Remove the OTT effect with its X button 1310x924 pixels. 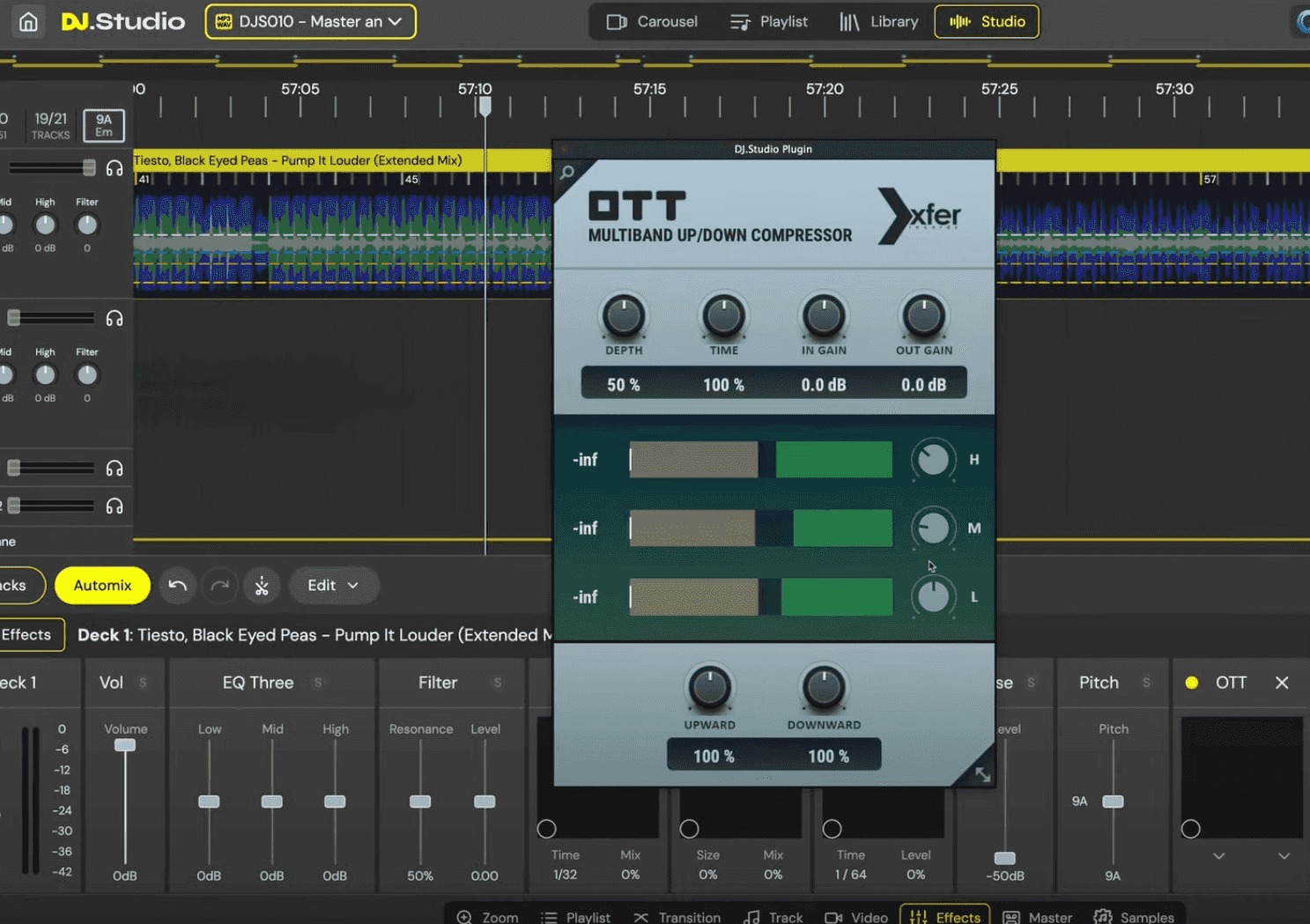tap(1282, 682)
